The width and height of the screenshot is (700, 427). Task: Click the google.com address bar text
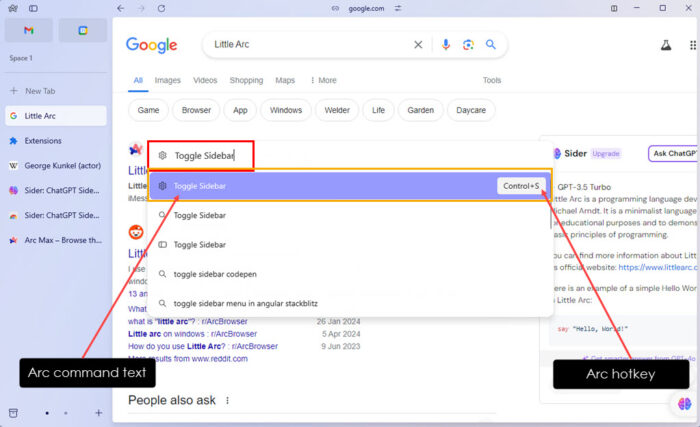point(366,8)
